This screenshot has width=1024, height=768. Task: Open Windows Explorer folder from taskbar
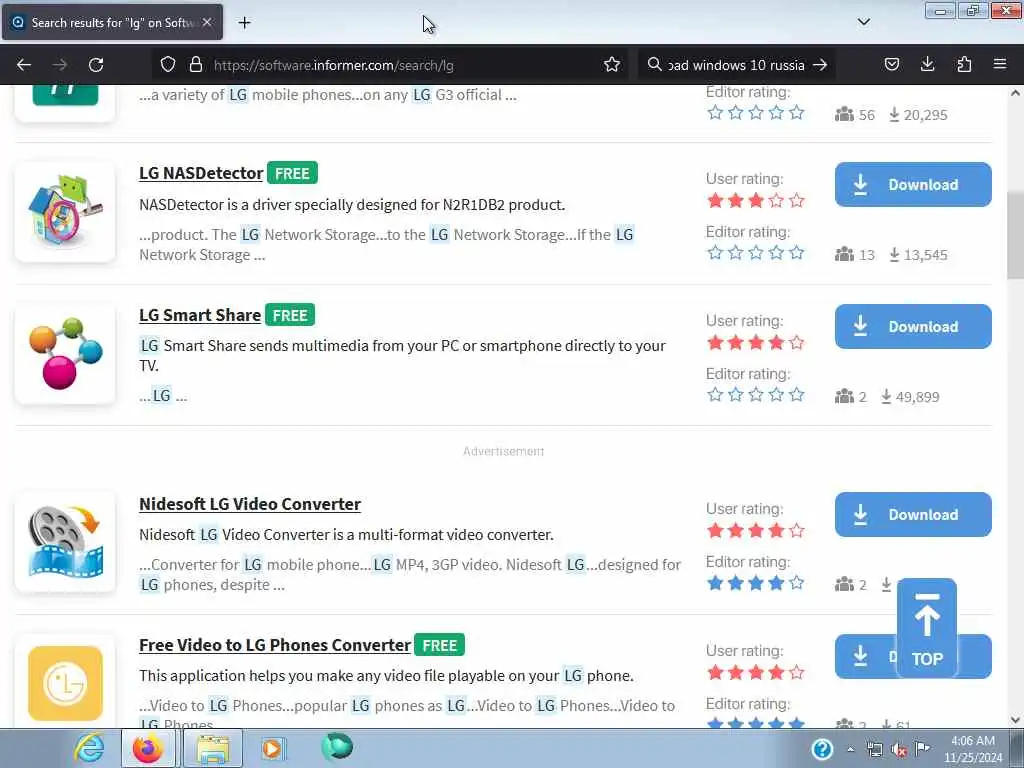[x=213, y=748]
